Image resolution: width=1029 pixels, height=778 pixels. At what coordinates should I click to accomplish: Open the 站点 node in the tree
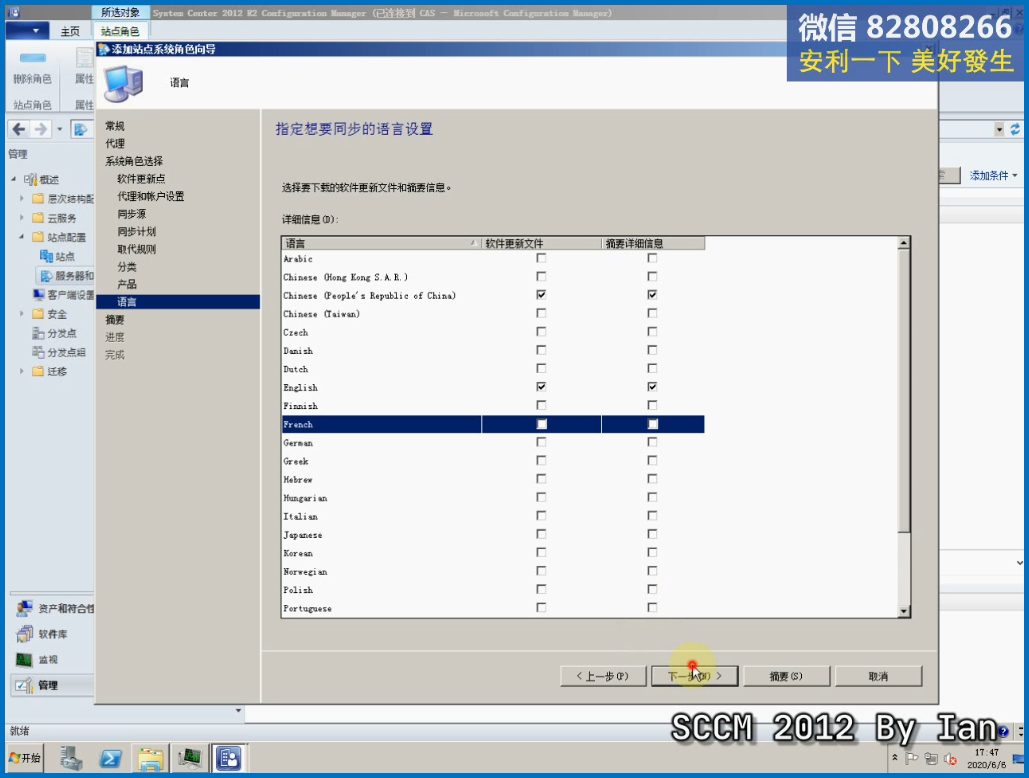click(57, 256)
